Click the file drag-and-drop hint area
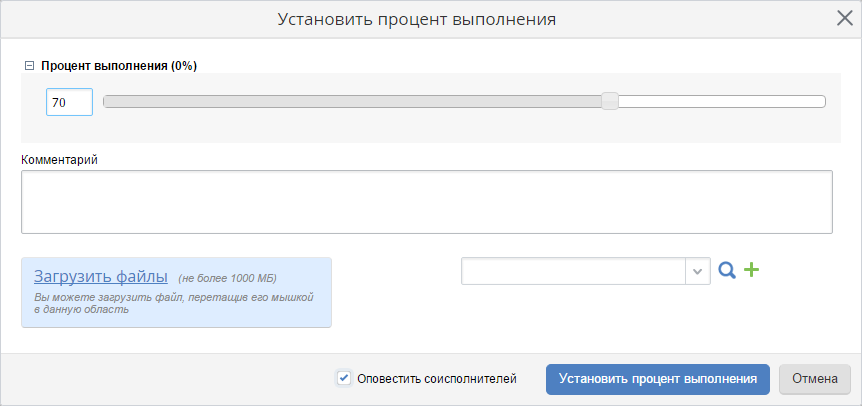Image resolution: width=862 pixels, height=406 pixels. coord(175,304)
